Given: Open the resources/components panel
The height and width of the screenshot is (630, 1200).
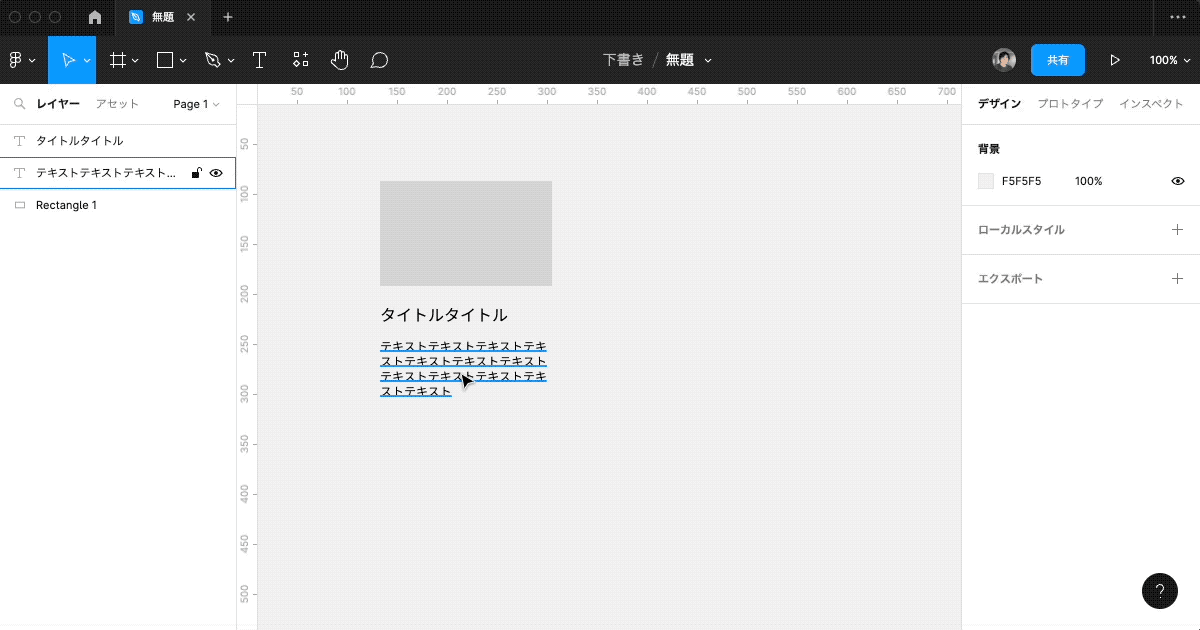Looking at the screenshot, I should click(x=300, y=60).
